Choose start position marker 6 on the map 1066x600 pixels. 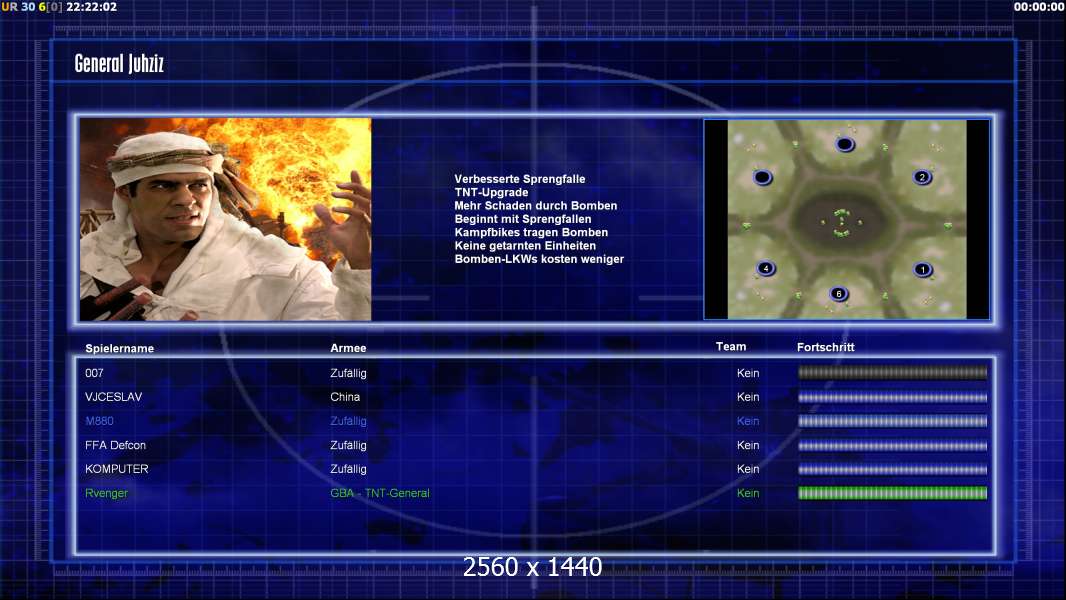(839, 294)
